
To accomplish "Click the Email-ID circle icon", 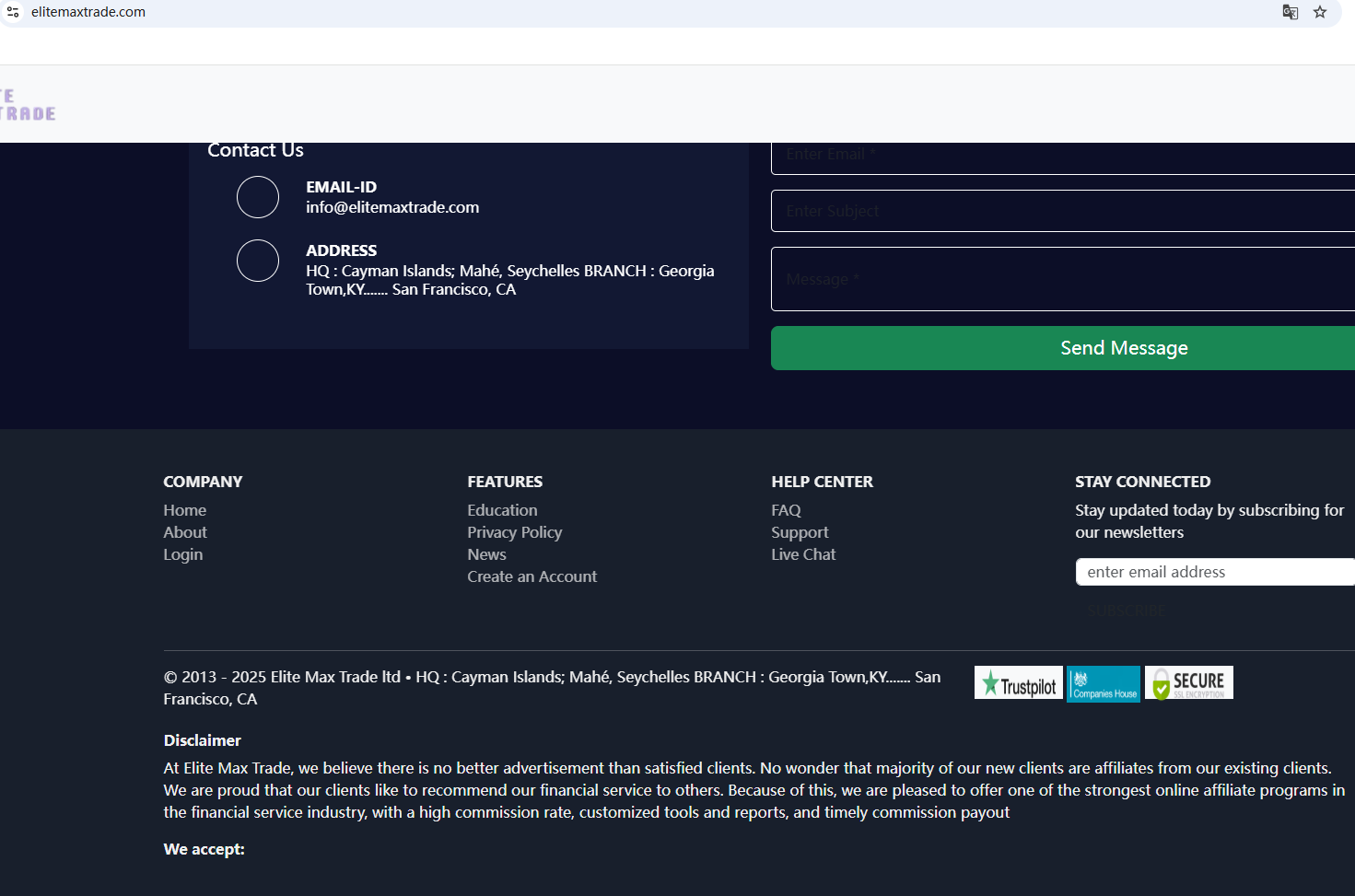I will [258, 197].
